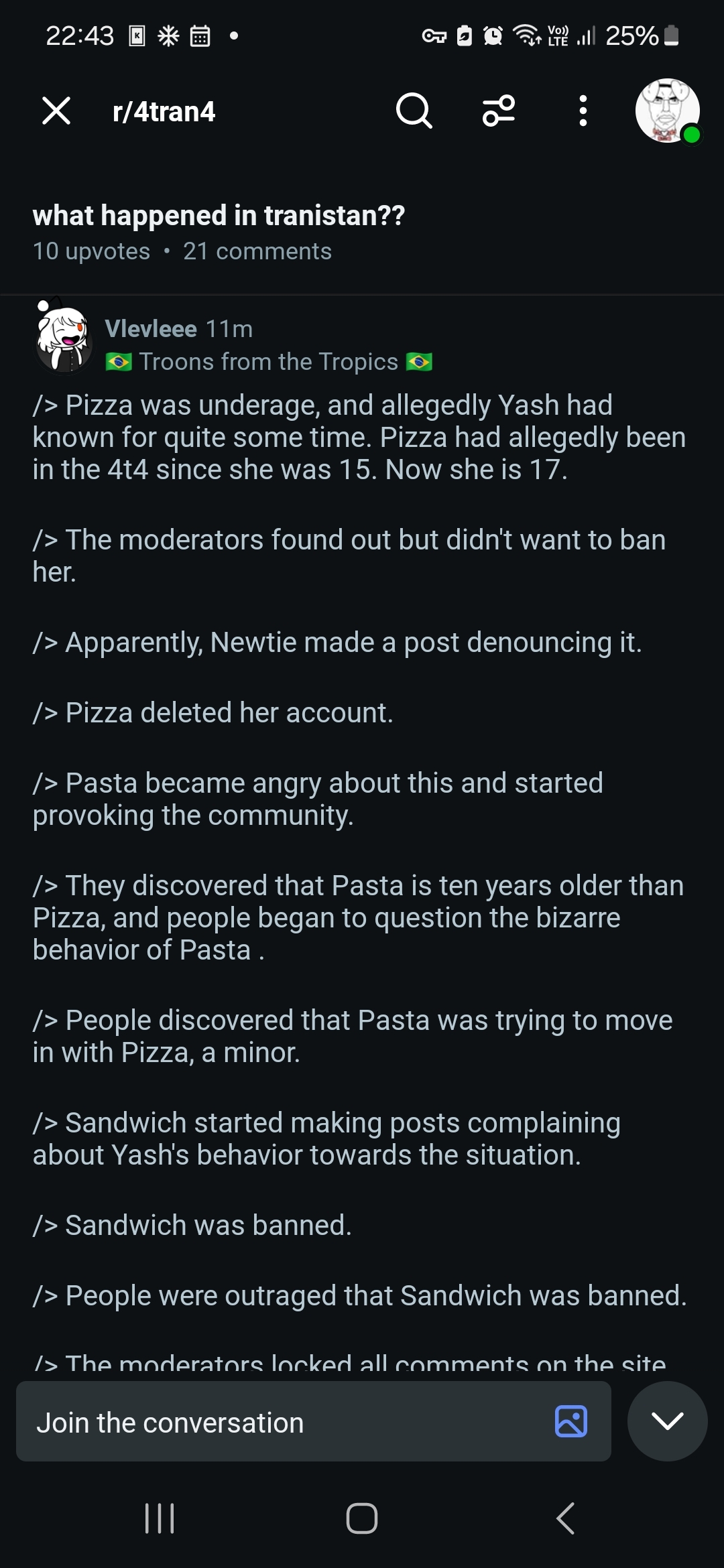Tap the alarm icon in status bar
The image size is (724, 1568).
click(x=493, y=36)
